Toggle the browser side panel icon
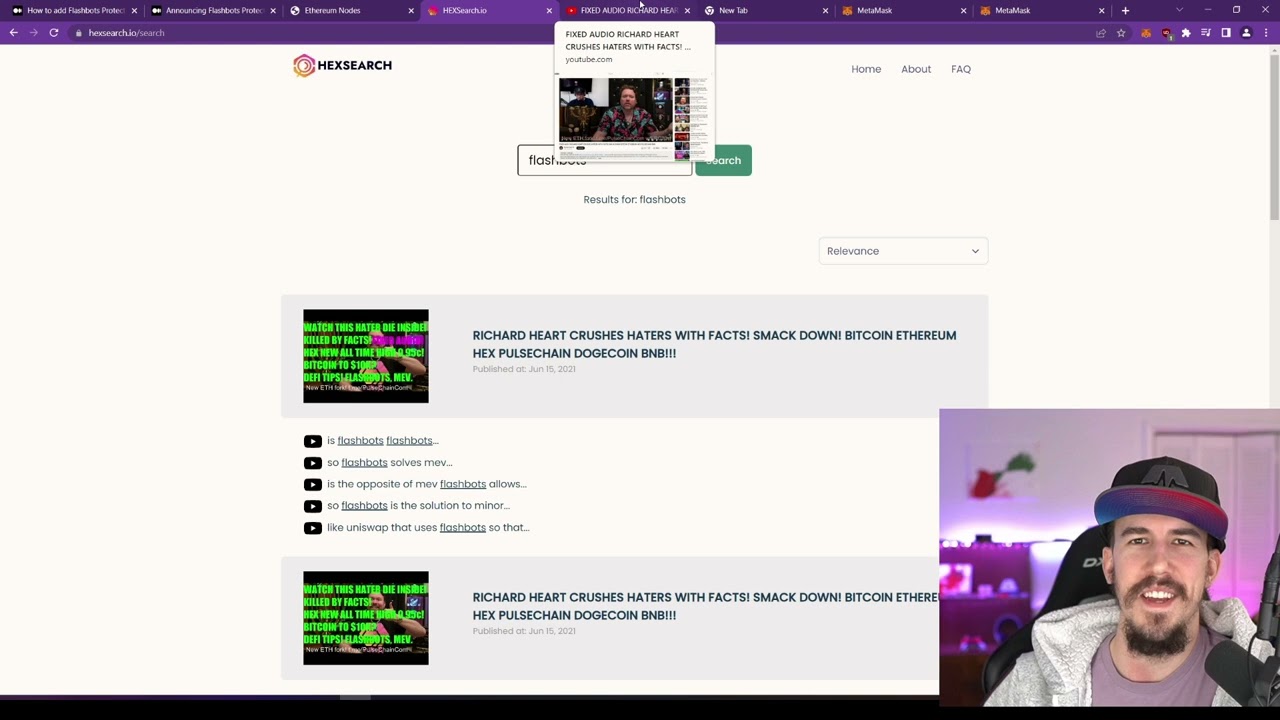 (x=1226, y=33)
